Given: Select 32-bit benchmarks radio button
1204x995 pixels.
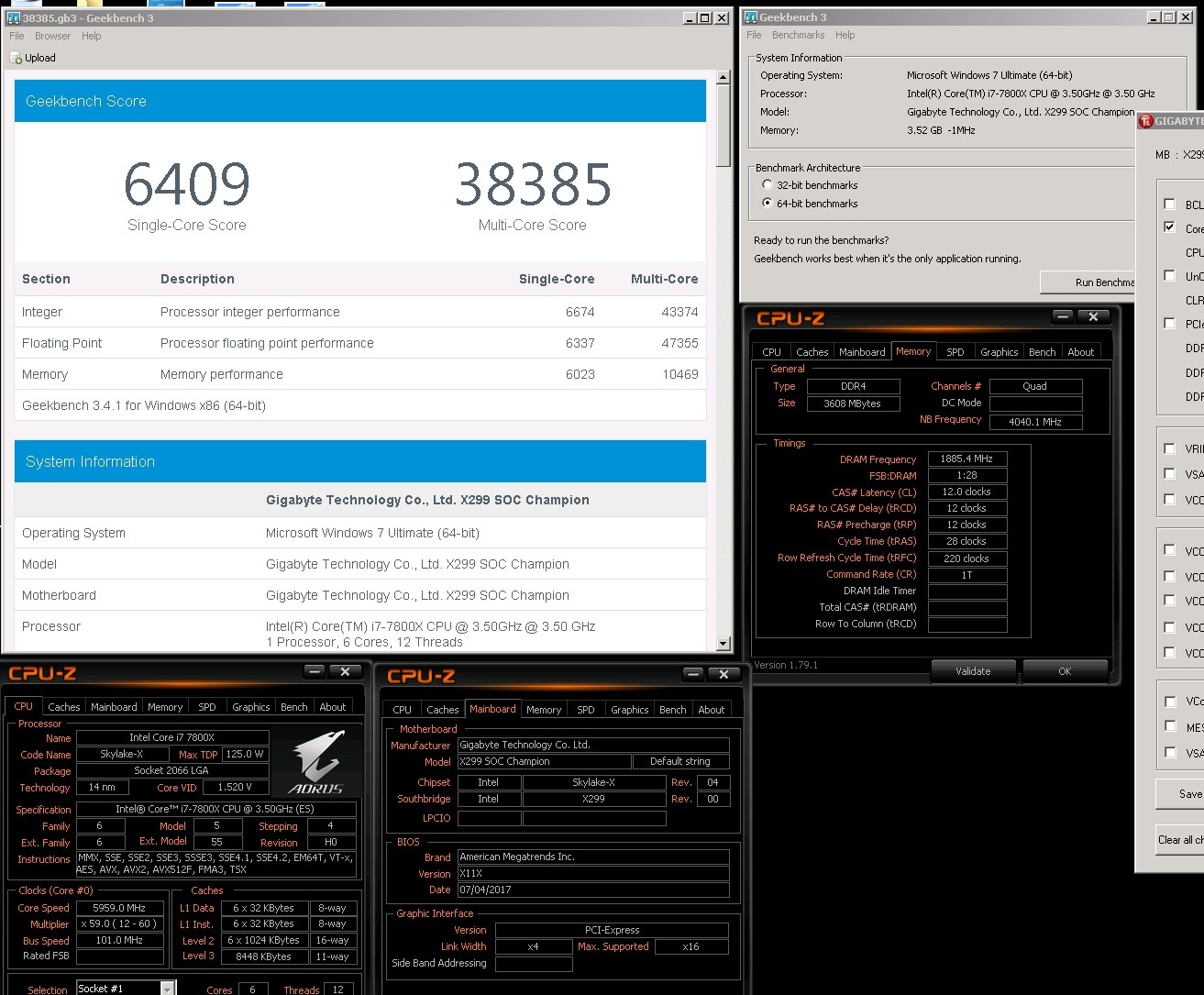Looking at the screenshot, I should tap(768, 185).
